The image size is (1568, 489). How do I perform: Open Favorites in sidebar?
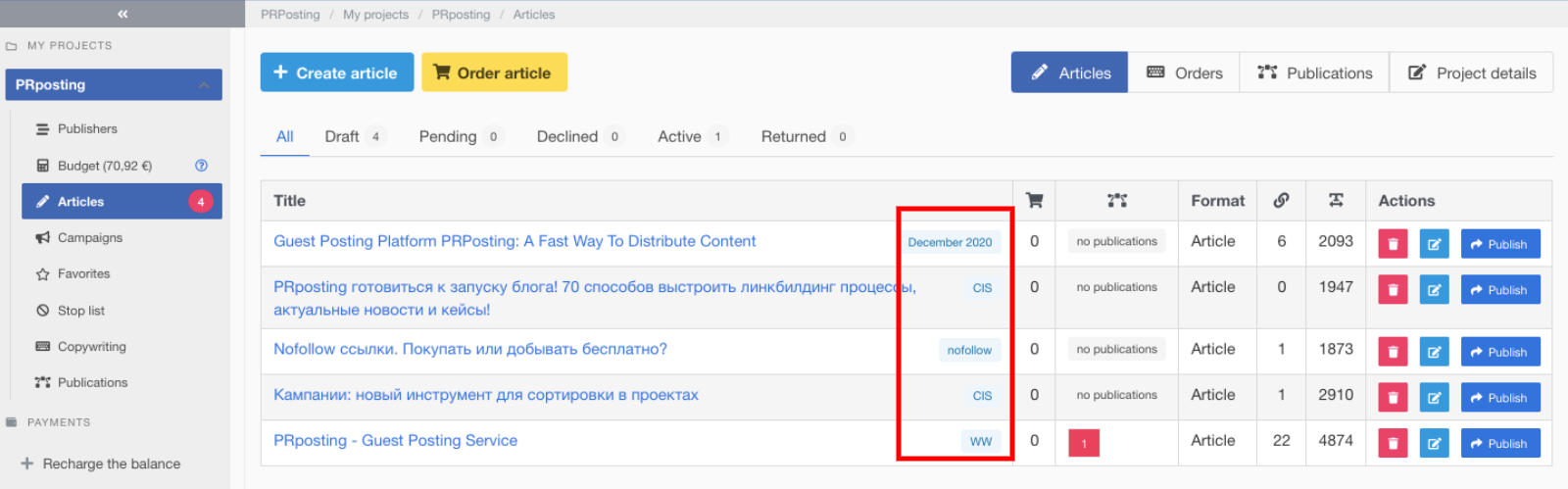coord(73,273)
